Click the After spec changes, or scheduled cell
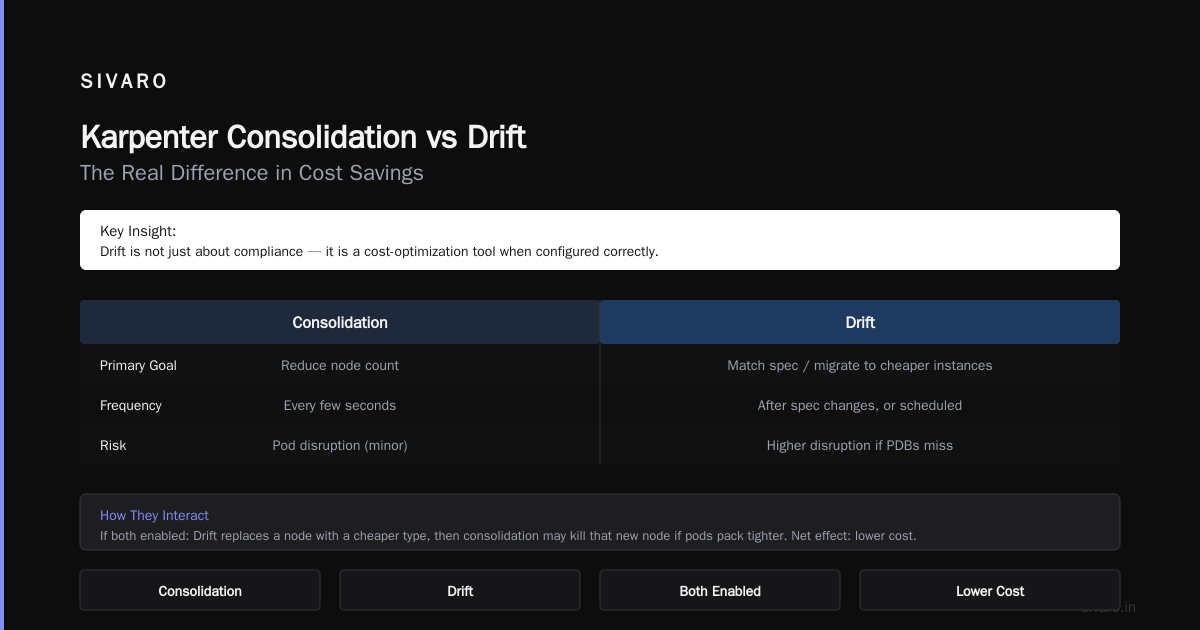Image resolution: width=1200 pixels, height=630 pixels. pyautogui.click(x=860, y=405)
